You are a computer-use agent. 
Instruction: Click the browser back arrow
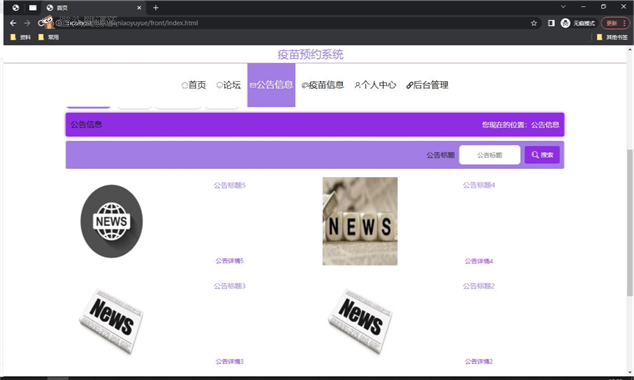click(x=13, y=23)
